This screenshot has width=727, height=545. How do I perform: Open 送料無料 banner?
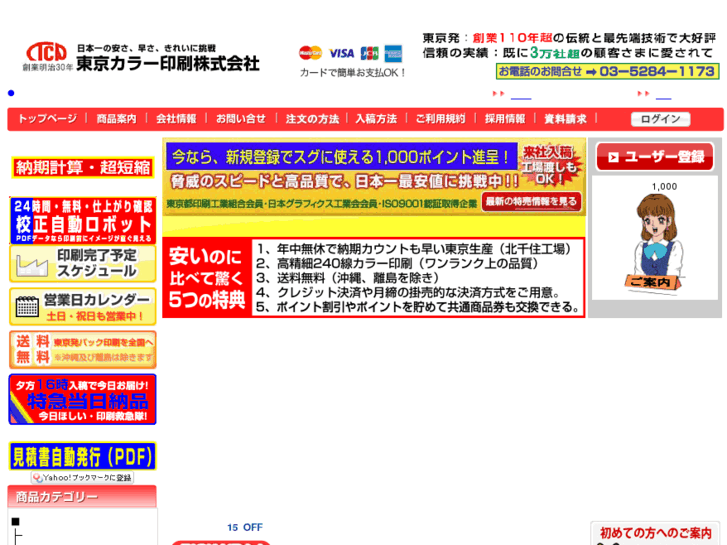tap(83, 350)
